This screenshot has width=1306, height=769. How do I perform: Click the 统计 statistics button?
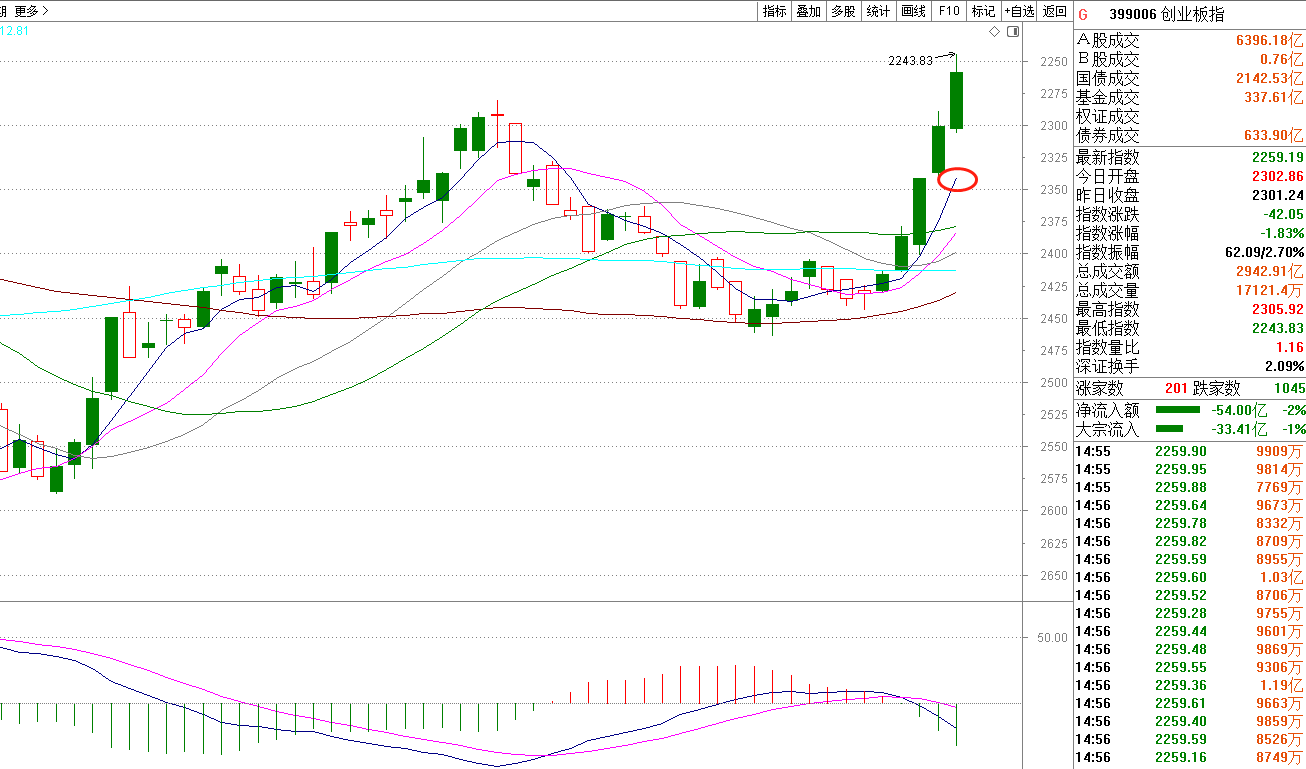(x=878, y=11)
